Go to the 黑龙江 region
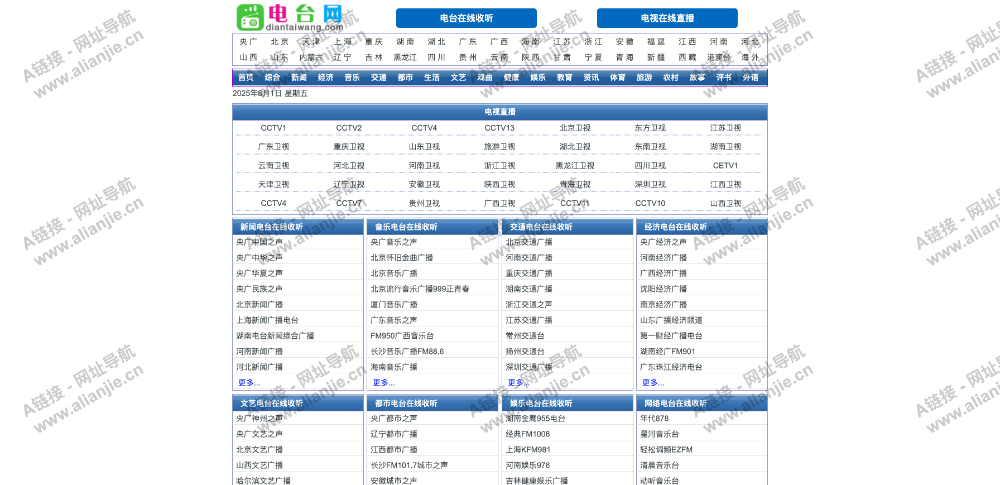Image resolution: width=1000 pixels, height=485 pixels. point(405,57)
